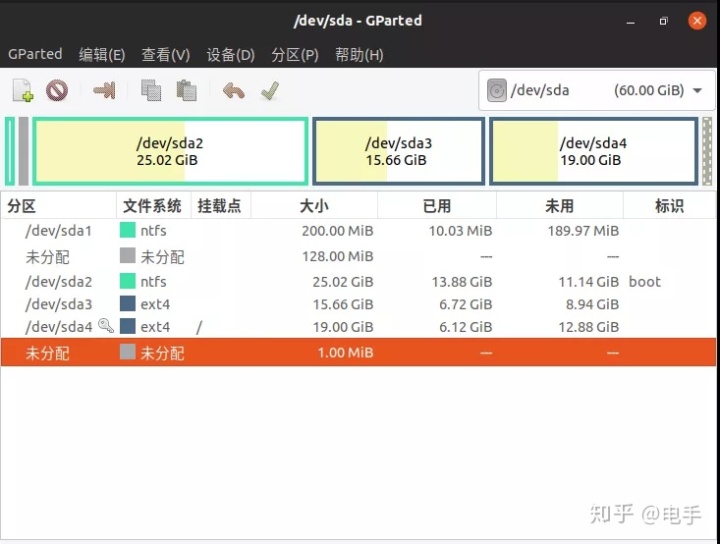Click the ntfs color swatch for /dev/sda2
720x544 pixels.
click(x=128, y=281)
